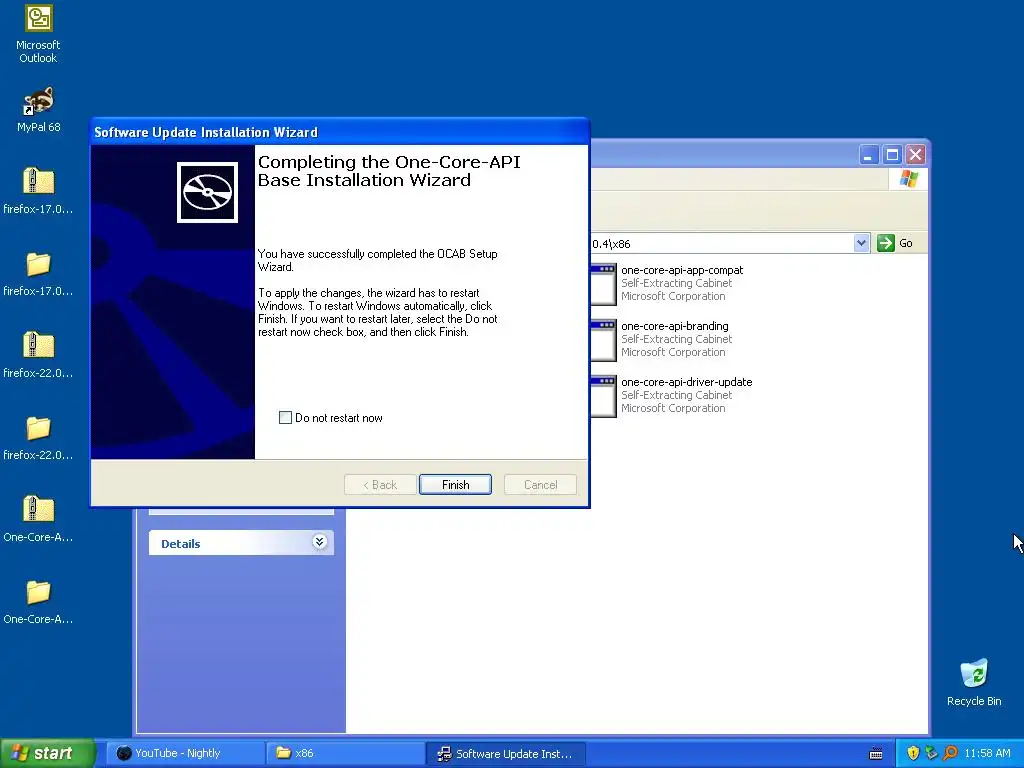Screen dimensions: 1024x768
Task: Enable the Do not restart now checkbox
Action: click(x=285, y=417)
